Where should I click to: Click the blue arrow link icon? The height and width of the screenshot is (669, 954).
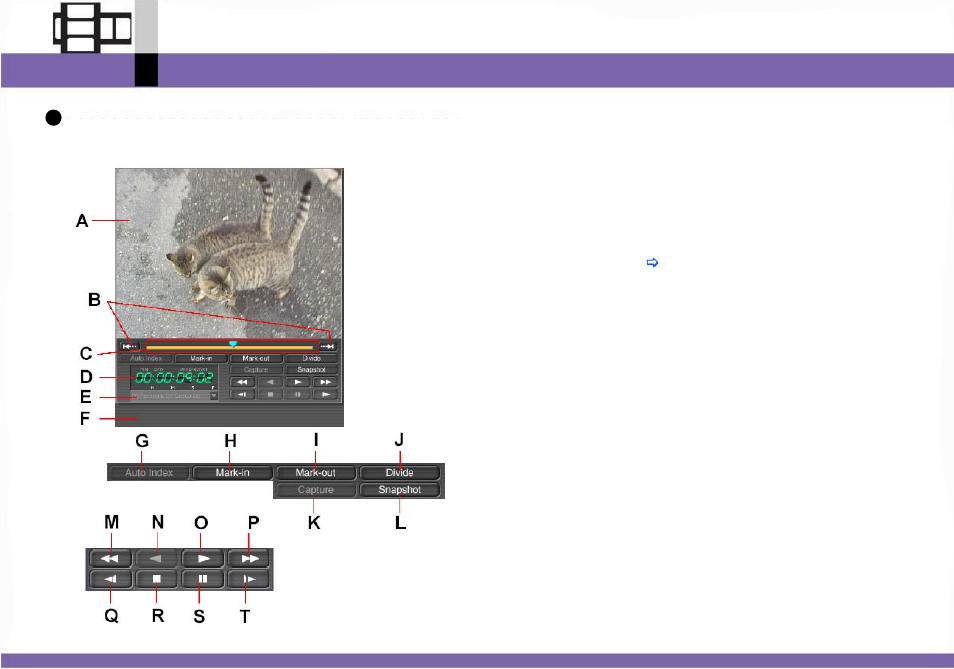click(652, 263)
